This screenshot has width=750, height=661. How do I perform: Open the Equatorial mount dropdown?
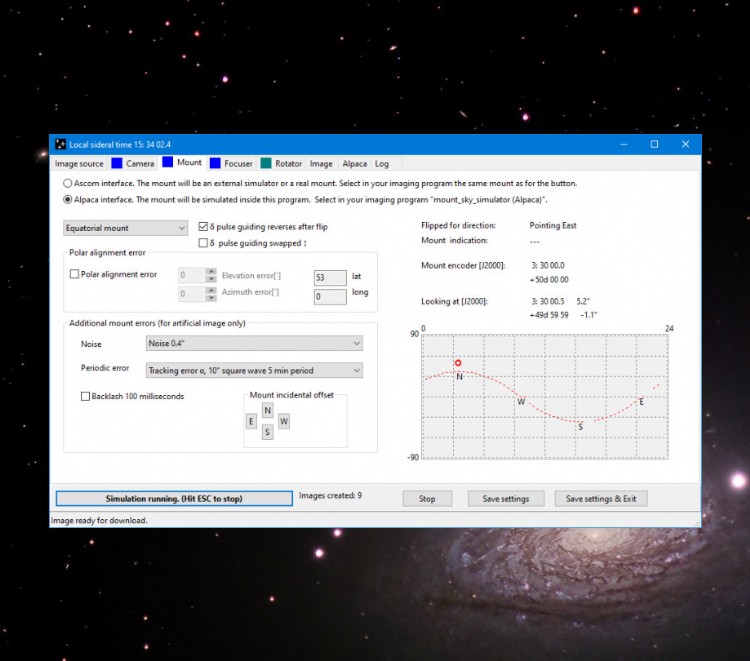point(125,228)
